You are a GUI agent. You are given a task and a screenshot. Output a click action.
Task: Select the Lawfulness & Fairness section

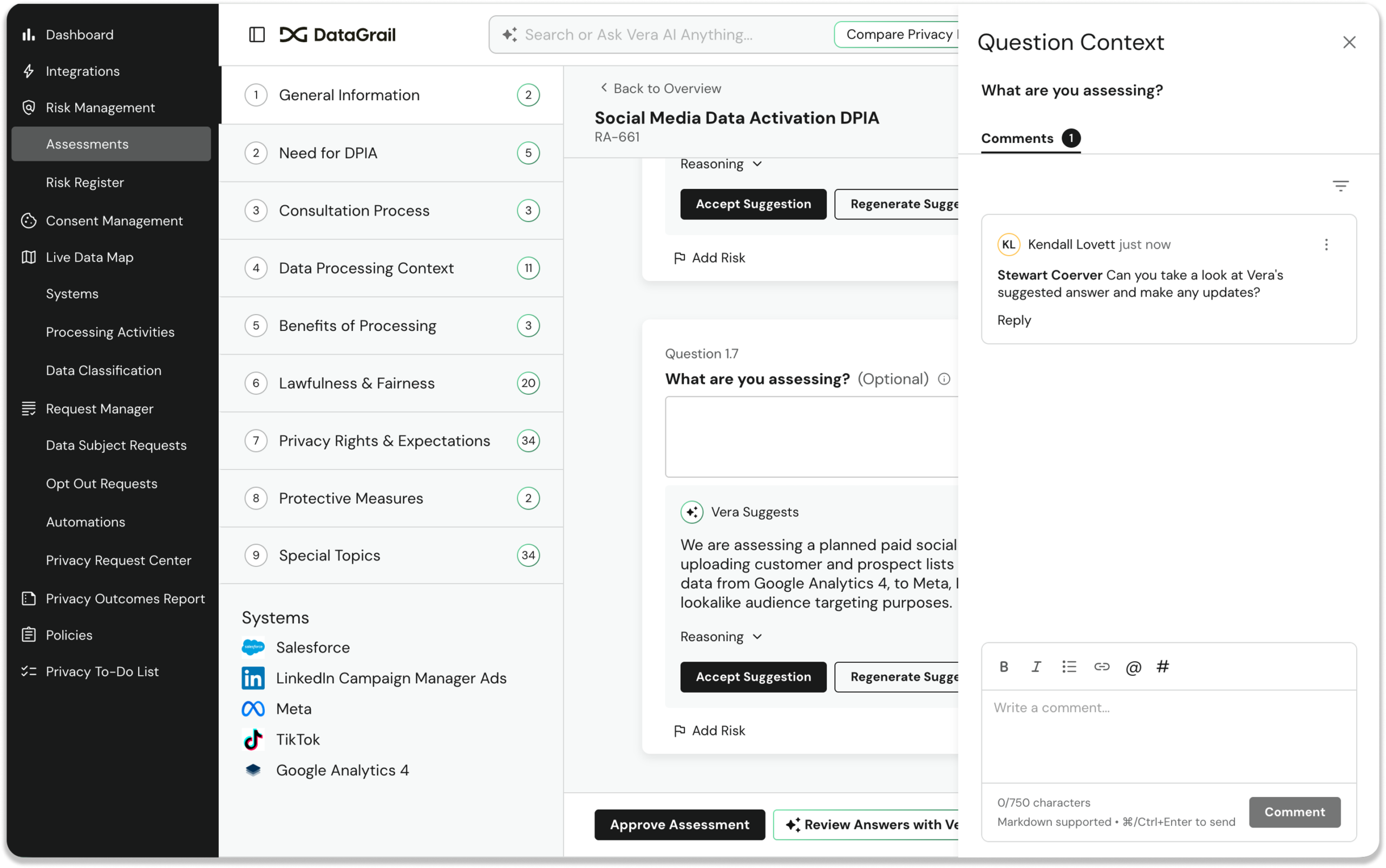[x=392, y=383]
